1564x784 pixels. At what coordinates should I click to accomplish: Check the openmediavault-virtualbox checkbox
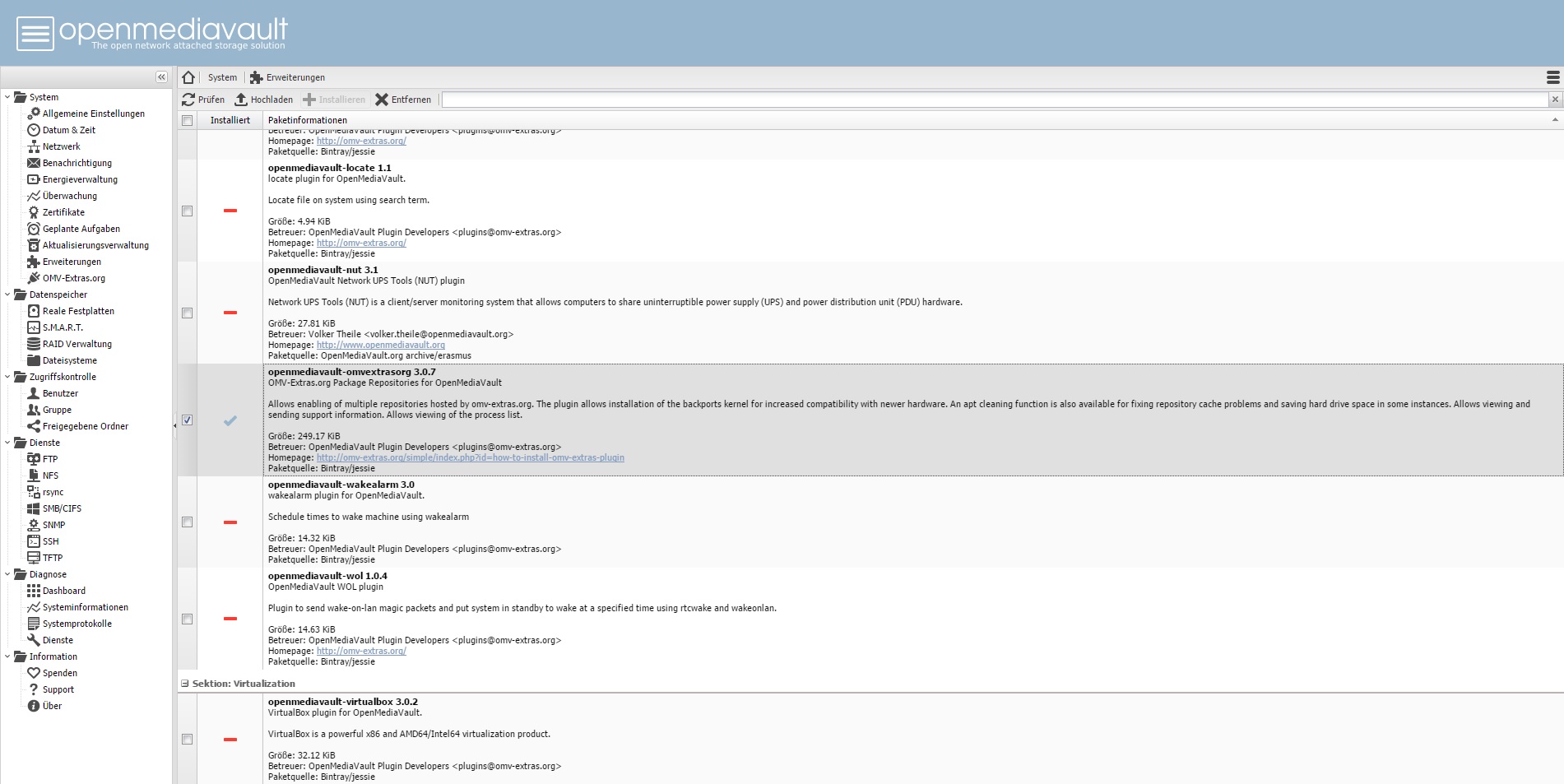[187, 739]
